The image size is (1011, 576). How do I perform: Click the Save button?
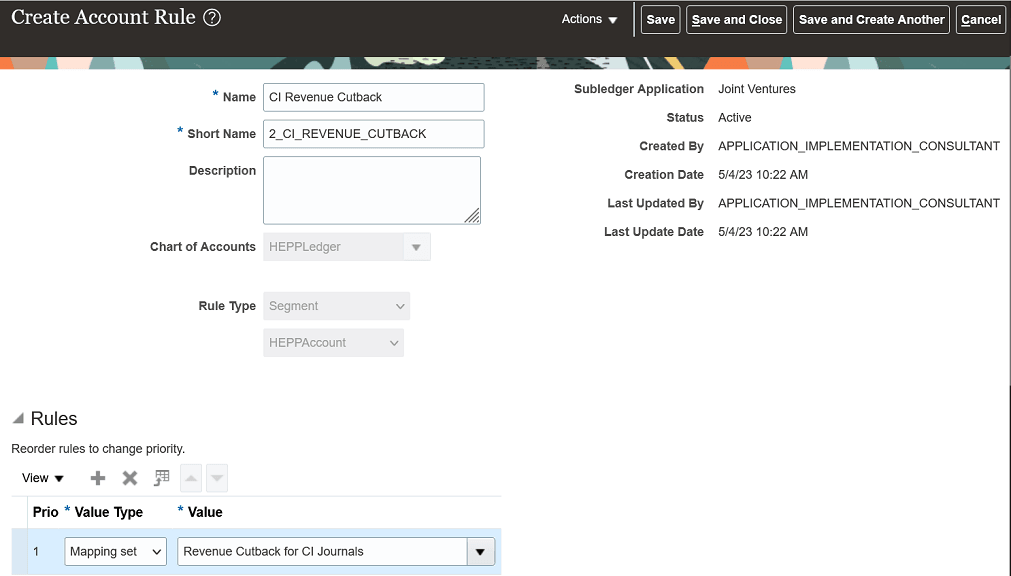tap(660, 19)
